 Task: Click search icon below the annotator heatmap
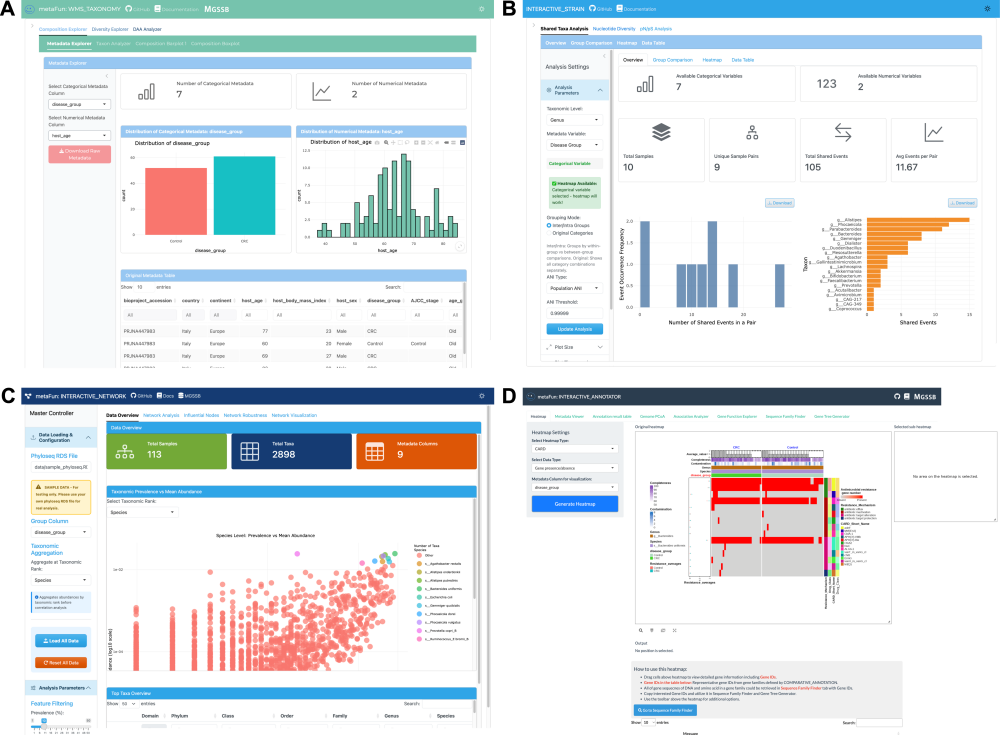(x=641, y=630)
